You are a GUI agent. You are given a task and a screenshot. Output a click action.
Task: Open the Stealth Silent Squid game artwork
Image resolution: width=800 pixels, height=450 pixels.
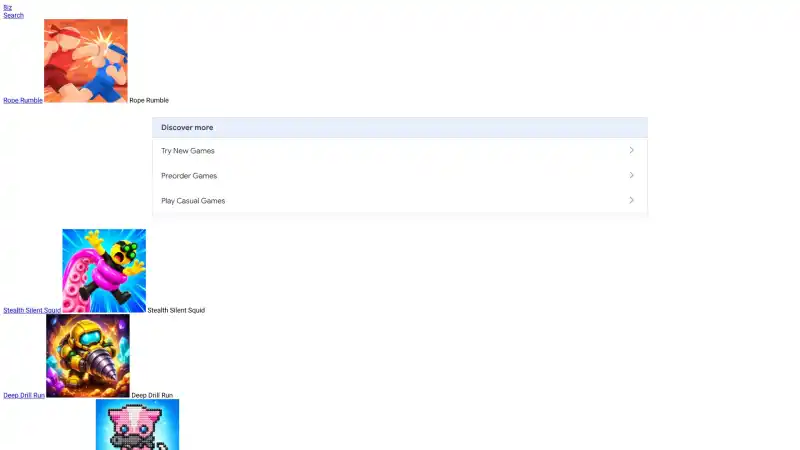tap(104, 270)
